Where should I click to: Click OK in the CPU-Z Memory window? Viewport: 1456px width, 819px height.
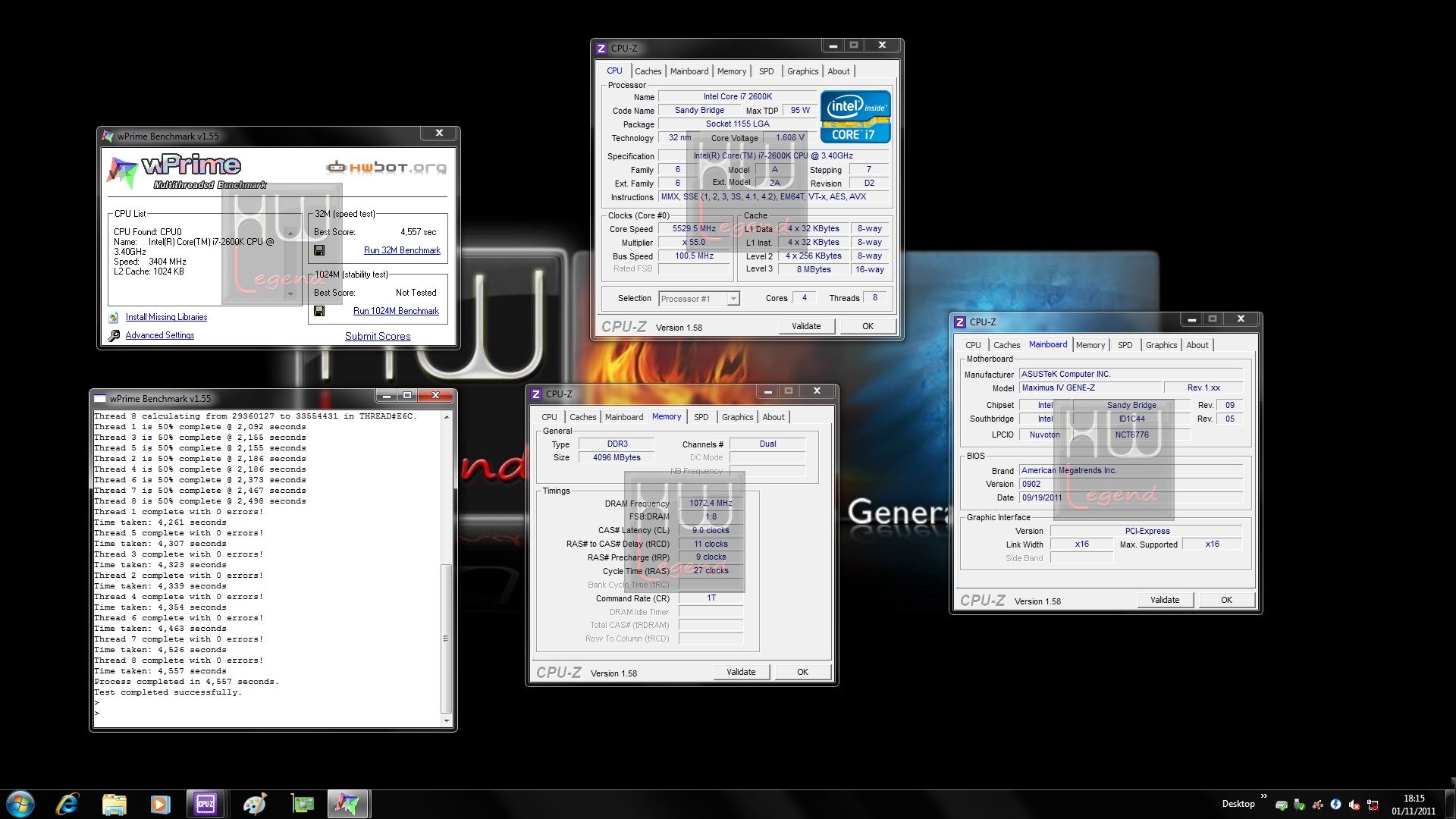tap(802, 672)
